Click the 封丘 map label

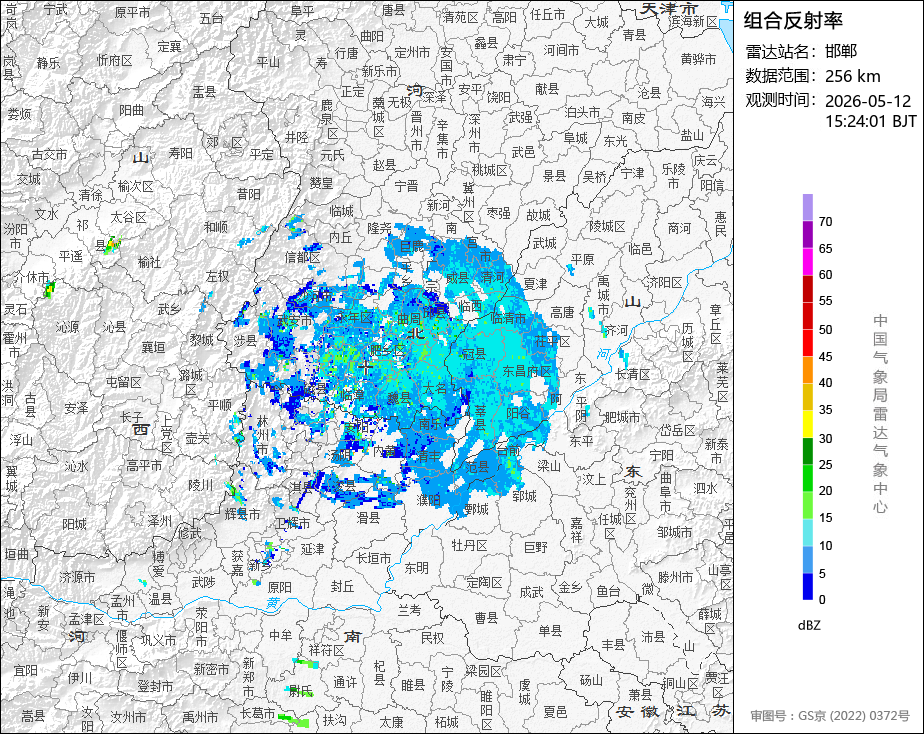[x=342, y=586]
